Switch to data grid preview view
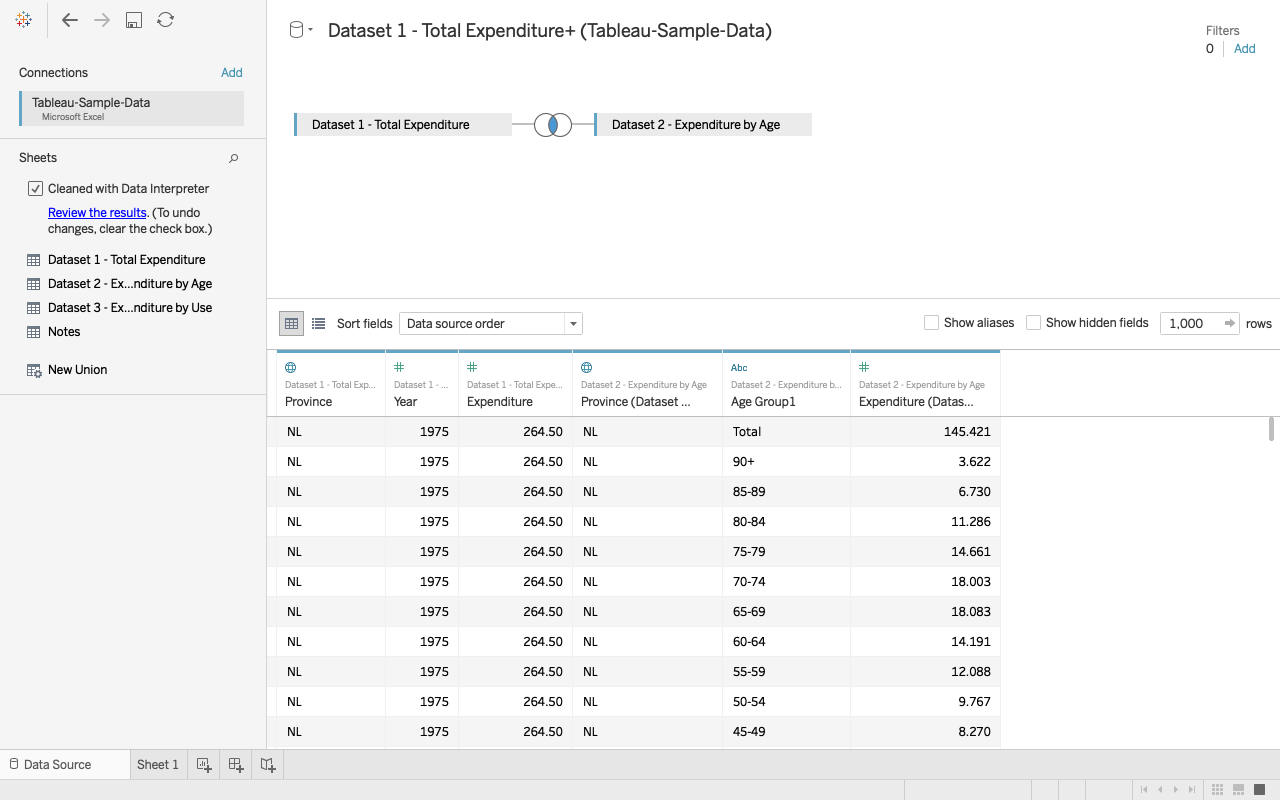Screen dimensions: 1280x800 point(291,323)
